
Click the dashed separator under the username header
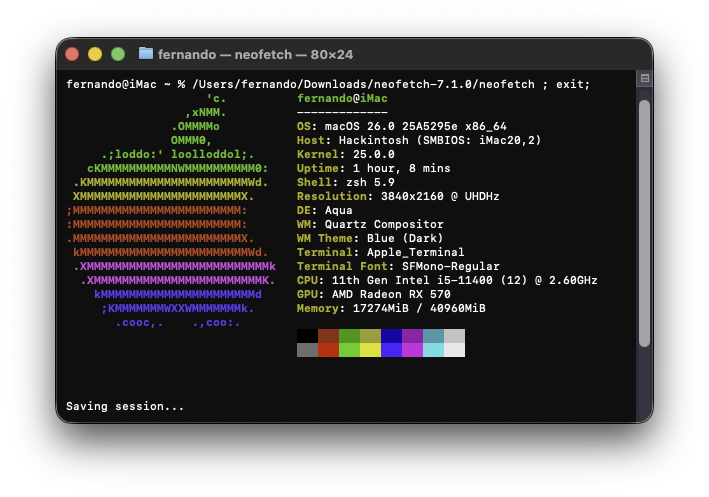tap(342, 112)
